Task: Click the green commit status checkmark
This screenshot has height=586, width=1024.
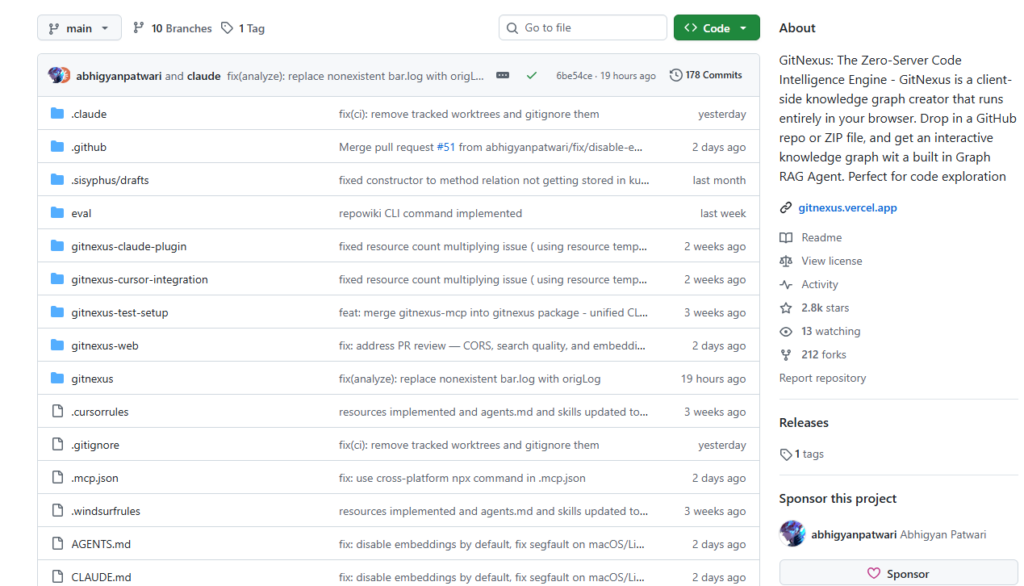Action: tap(532, 75)
